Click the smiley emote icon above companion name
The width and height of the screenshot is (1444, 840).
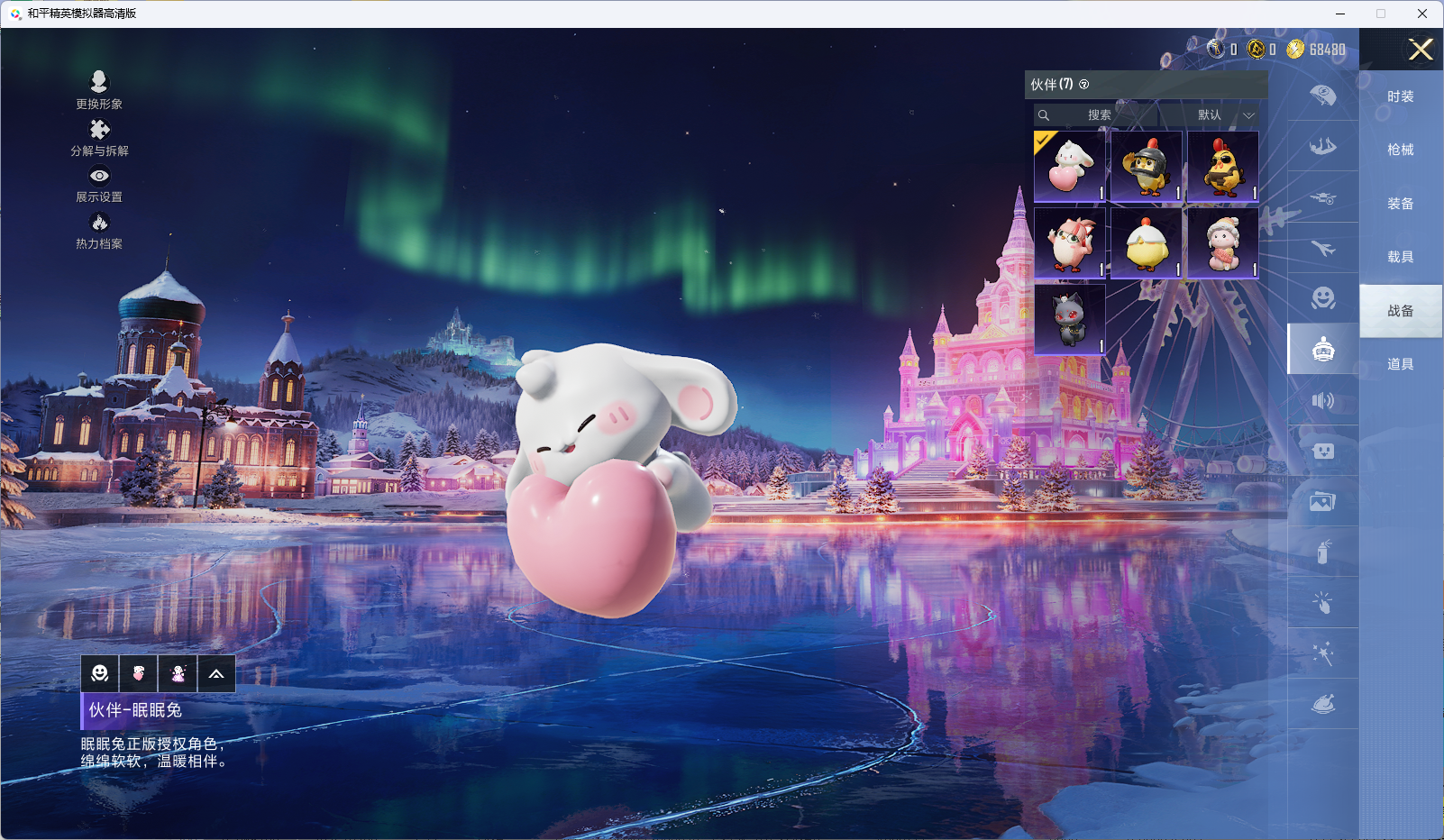click(x=100, y=673)
